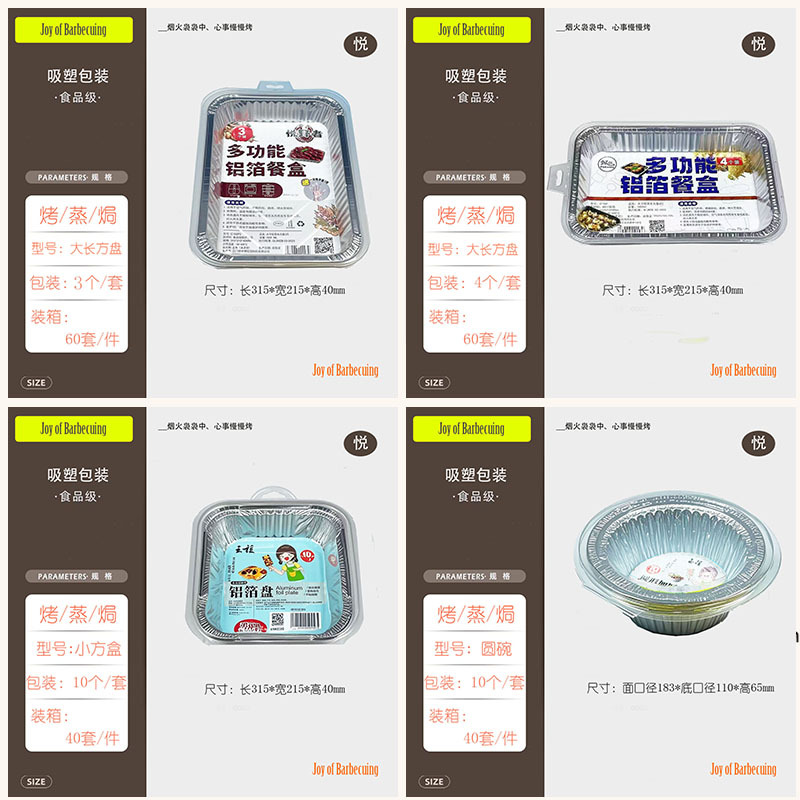Click the SIZE pill on the bottom-right card
800x800 pixels.
point(434,782)
